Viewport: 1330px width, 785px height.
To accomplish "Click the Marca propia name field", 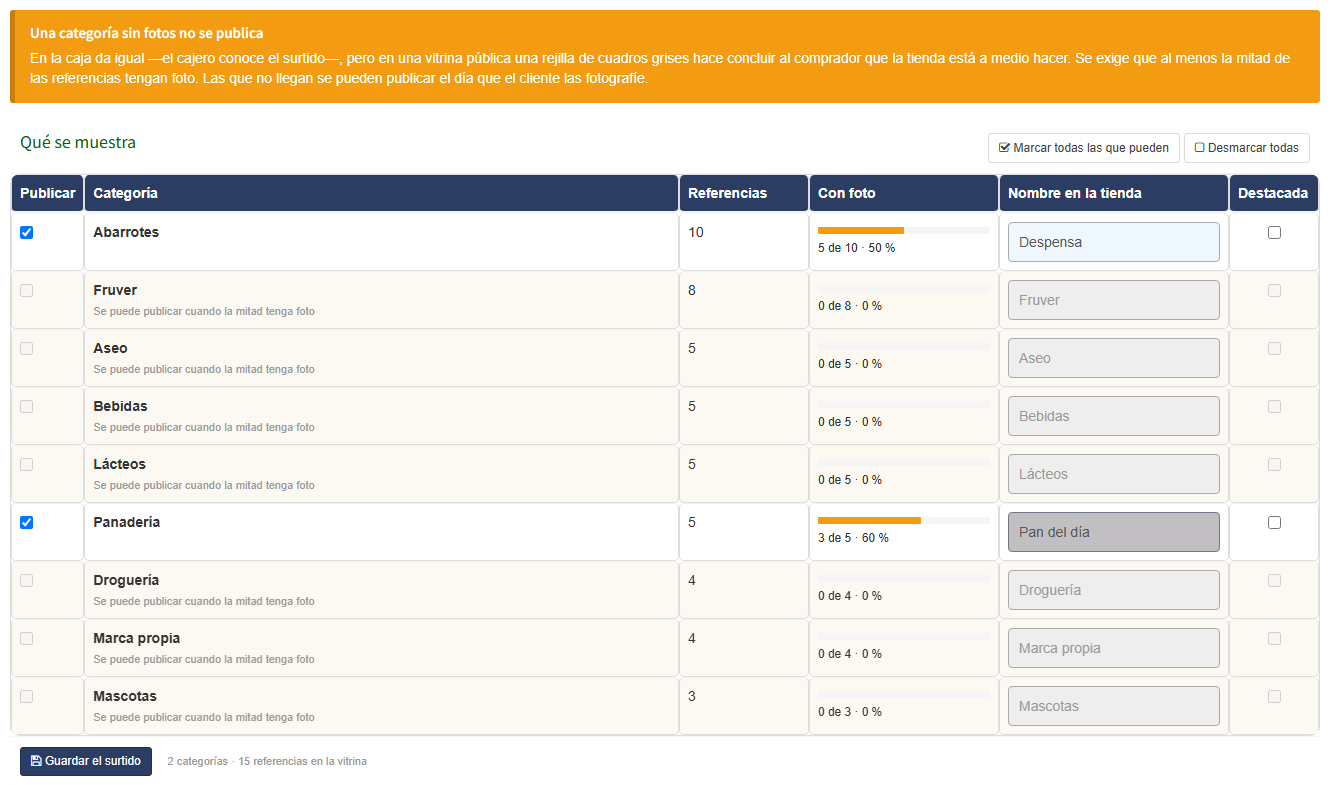I will tap(1114, 648).
